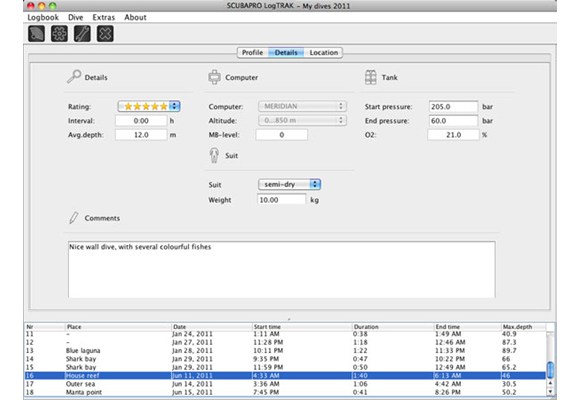Open the Extras menu
The width and height of the screenshot is (580, 400).
click(x=104, y=17)
